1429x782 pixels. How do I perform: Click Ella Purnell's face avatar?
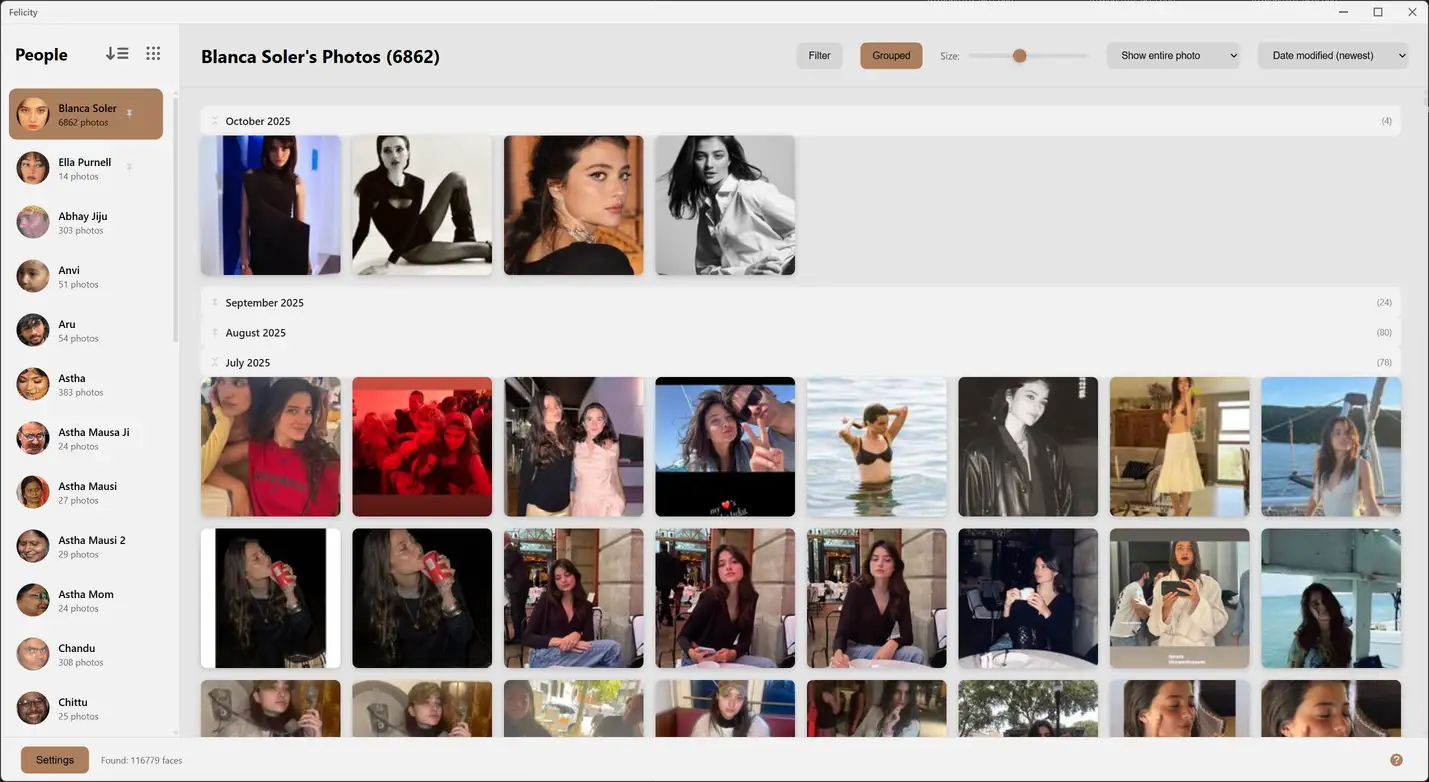click(33, 168)
